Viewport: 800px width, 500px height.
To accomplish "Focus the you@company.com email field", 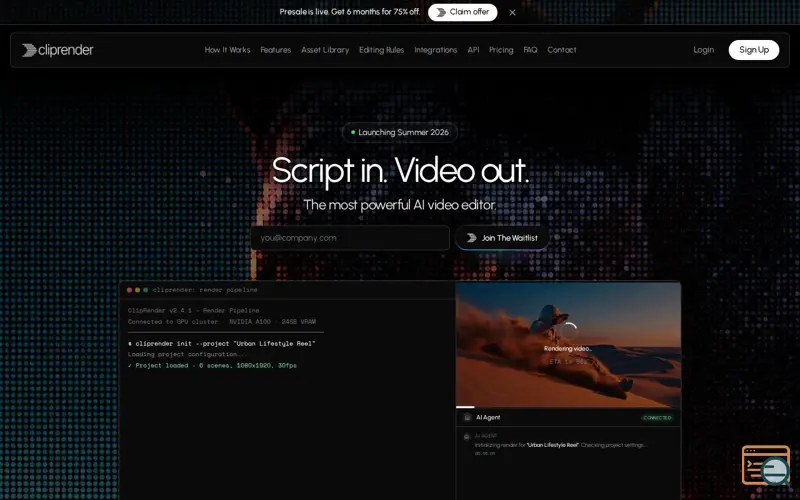I will (x=350, y=238).
